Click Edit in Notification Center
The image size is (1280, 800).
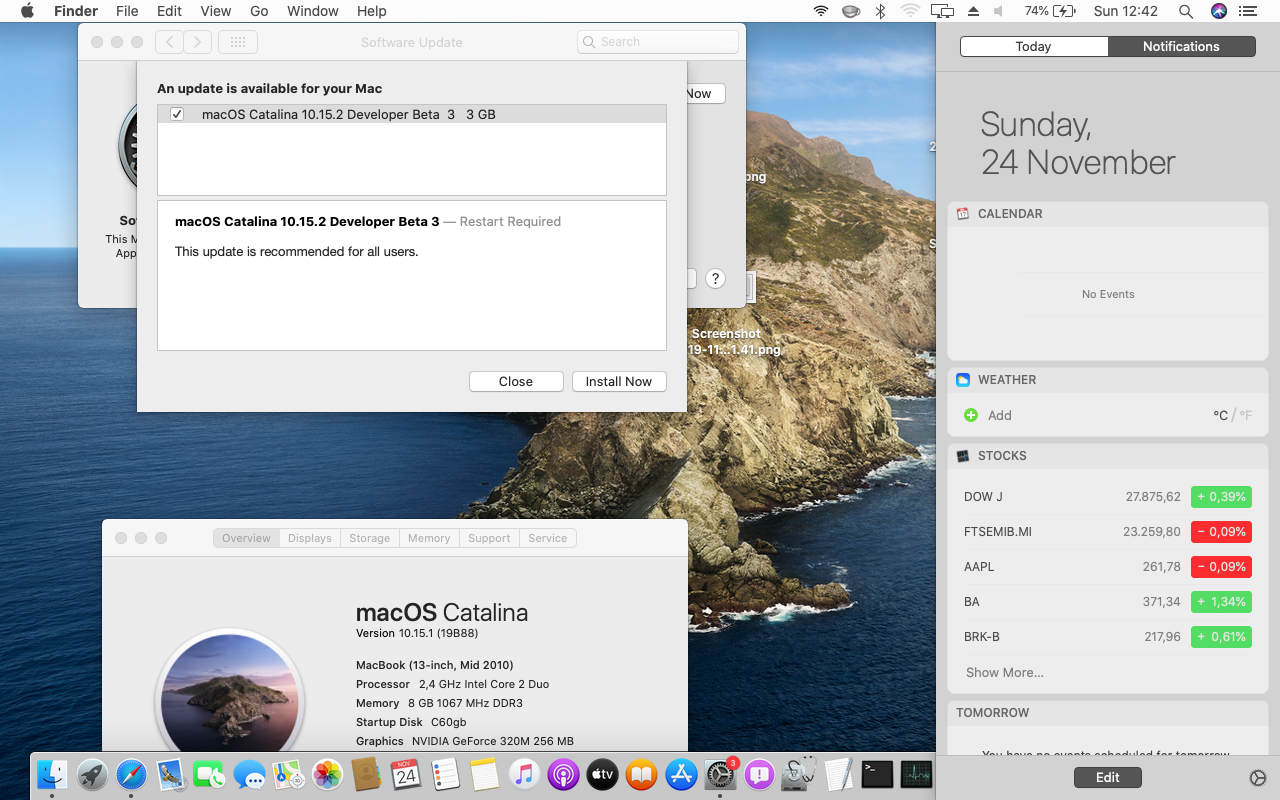(1108, 777)
